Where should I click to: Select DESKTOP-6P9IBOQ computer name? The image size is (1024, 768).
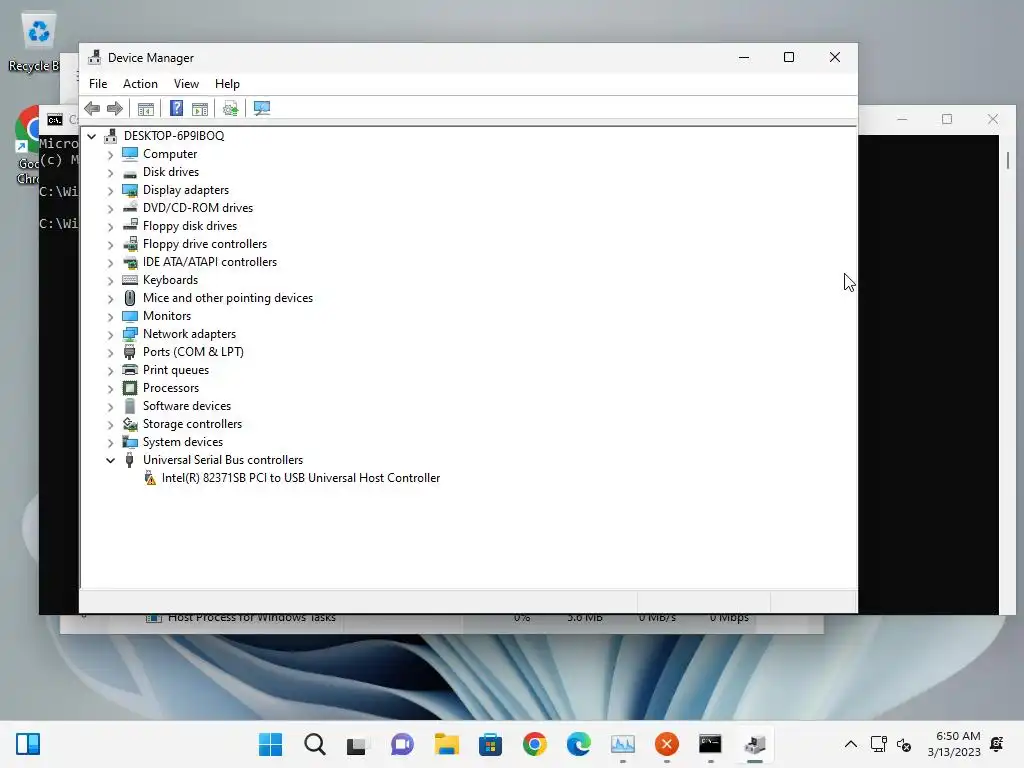tap(174, 136)
